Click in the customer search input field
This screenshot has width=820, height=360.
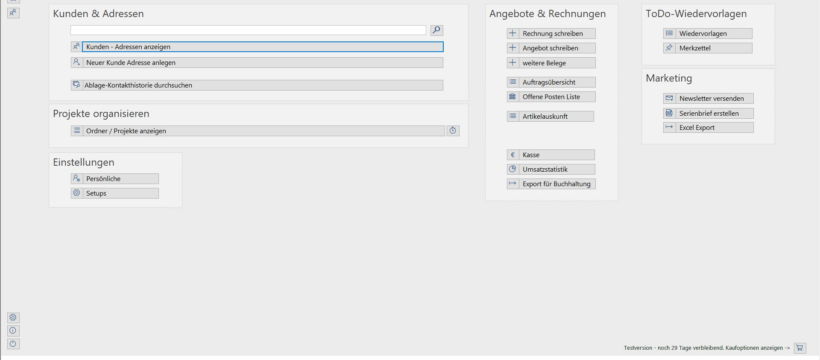(248, 30)
